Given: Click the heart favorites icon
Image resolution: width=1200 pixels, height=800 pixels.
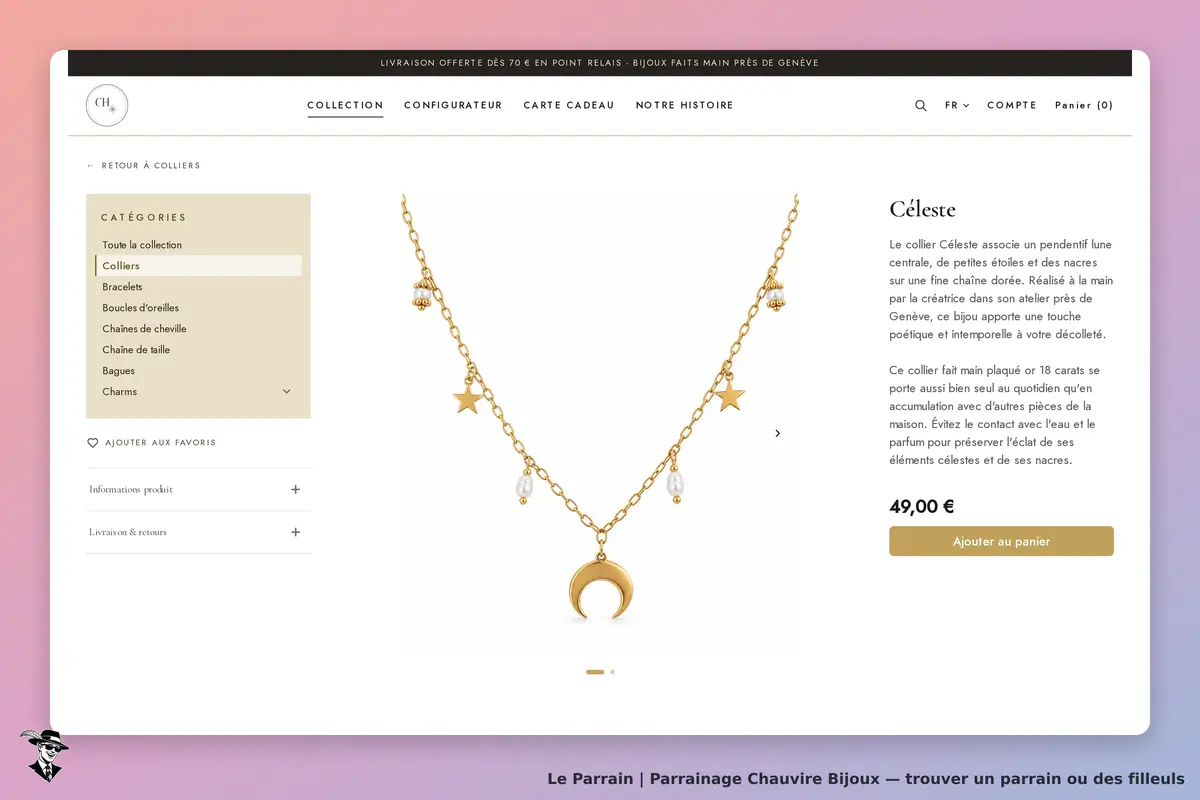Looking at the screenshot, I should pyautogui.click(x=93, y=443).
